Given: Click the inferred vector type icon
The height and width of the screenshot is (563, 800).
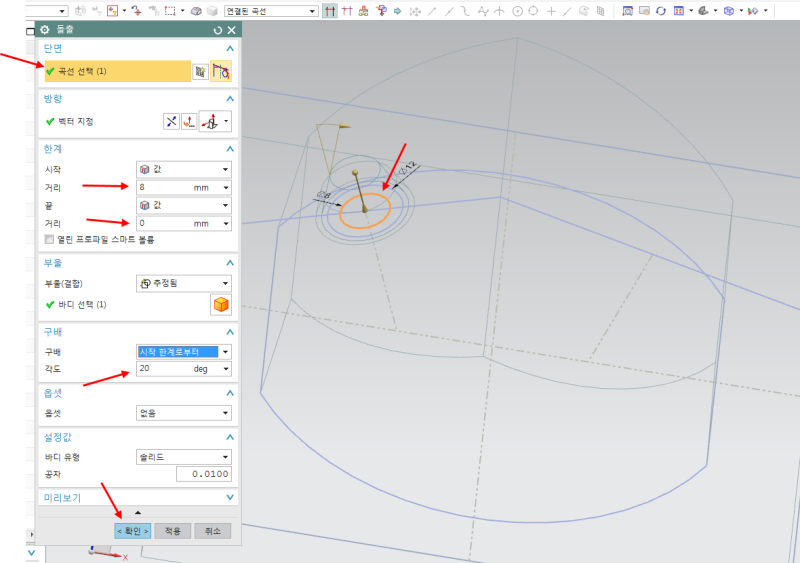Looking at the screenshot, I should (209, 121).
